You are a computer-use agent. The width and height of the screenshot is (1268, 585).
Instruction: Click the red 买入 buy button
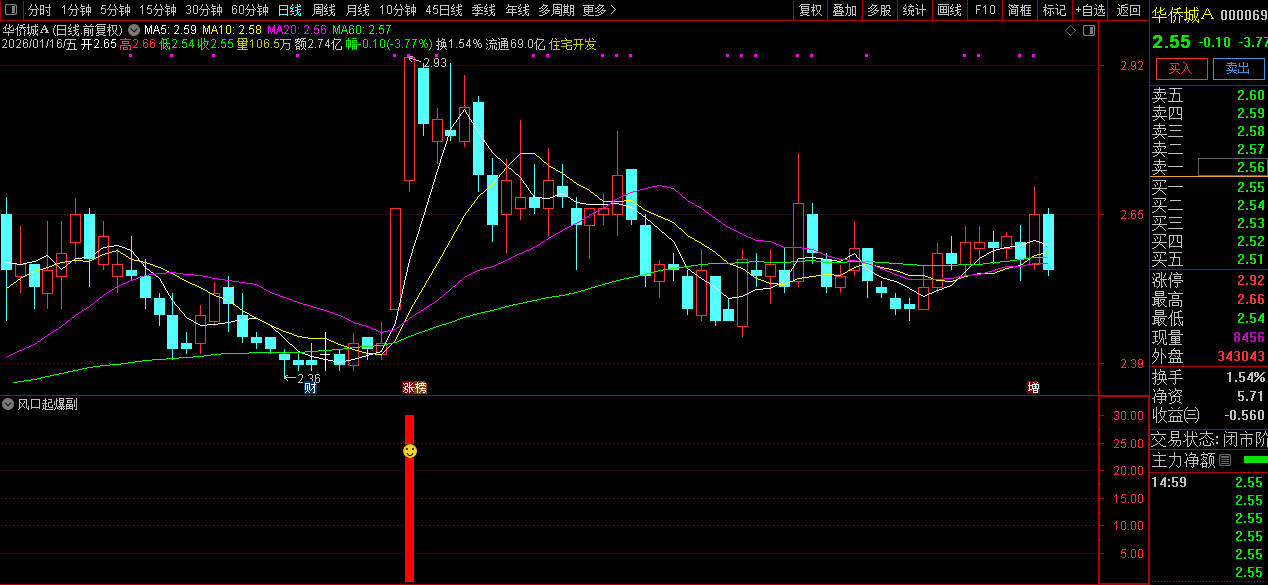(x=1181, y=68)
